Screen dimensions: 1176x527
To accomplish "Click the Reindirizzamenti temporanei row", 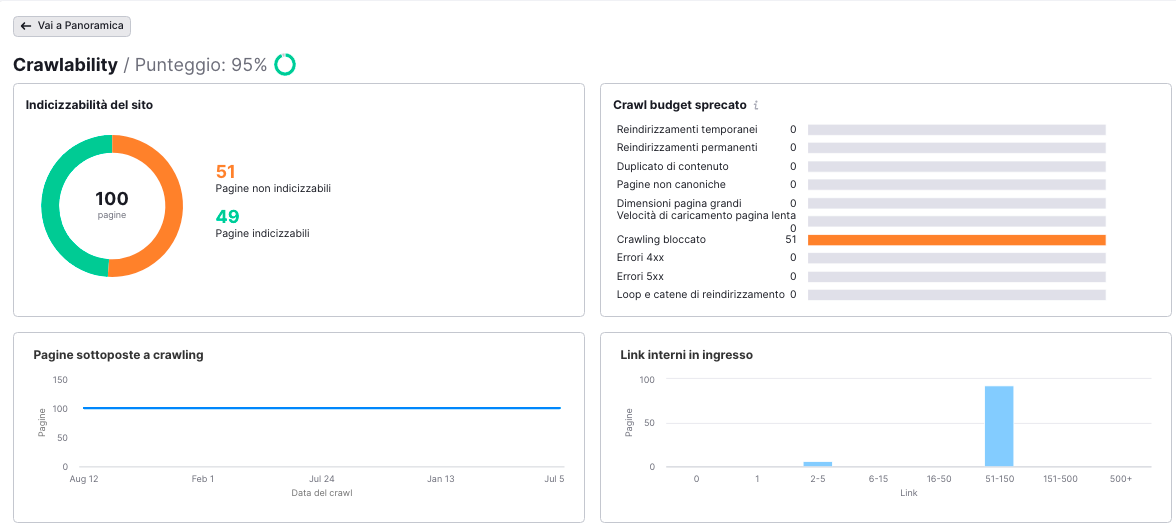I will point(687,130).
